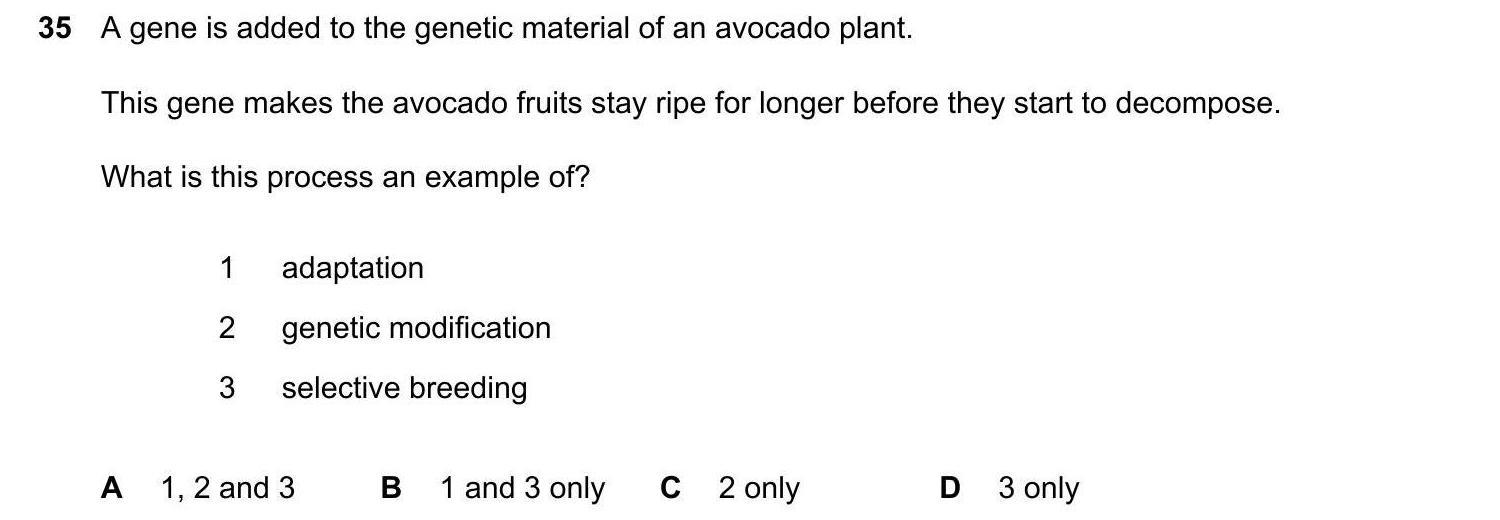Click the word 'adaptation'
The image size is (1500, 520).
click(352, 268)
